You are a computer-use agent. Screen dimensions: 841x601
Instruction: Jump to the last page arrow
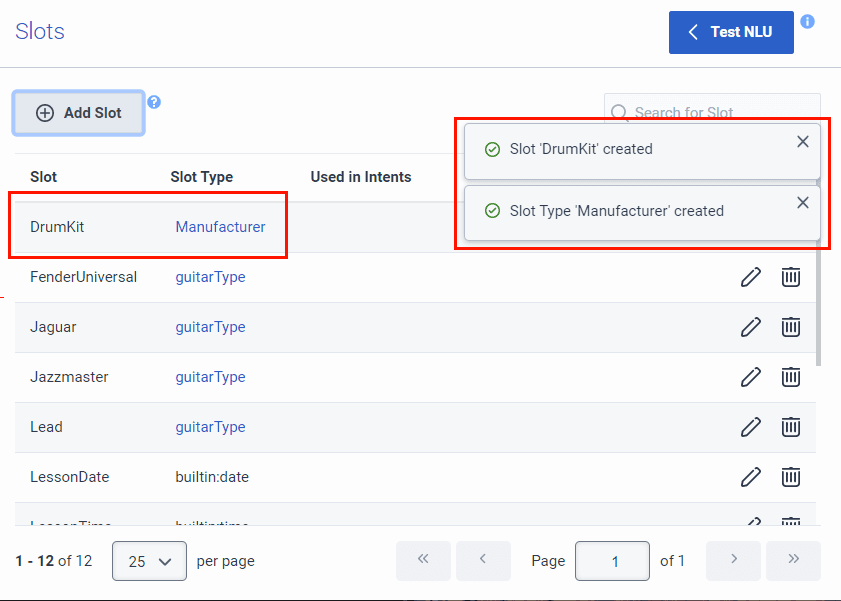(793, 560)
